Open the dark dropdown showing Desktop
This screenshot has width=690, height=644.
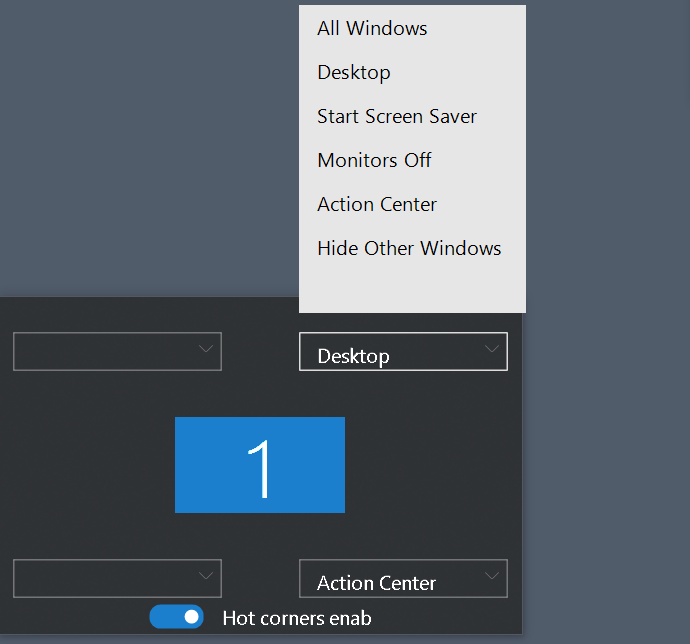[x=403, y=351]
